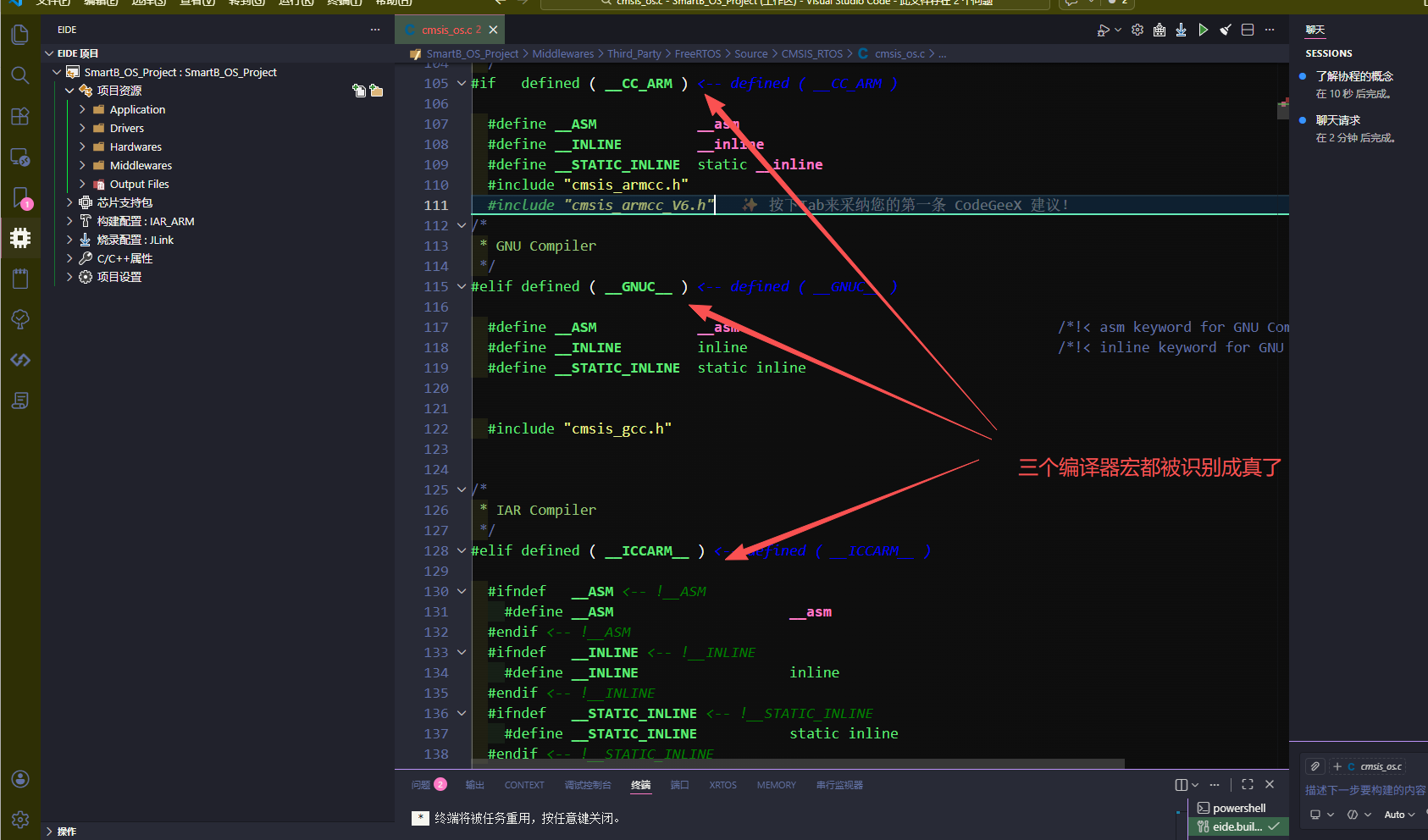Expand the 构建配置 : IAR_ARM node
The width and height of the screenshot is (1428, 840).
tap(145, 221)
